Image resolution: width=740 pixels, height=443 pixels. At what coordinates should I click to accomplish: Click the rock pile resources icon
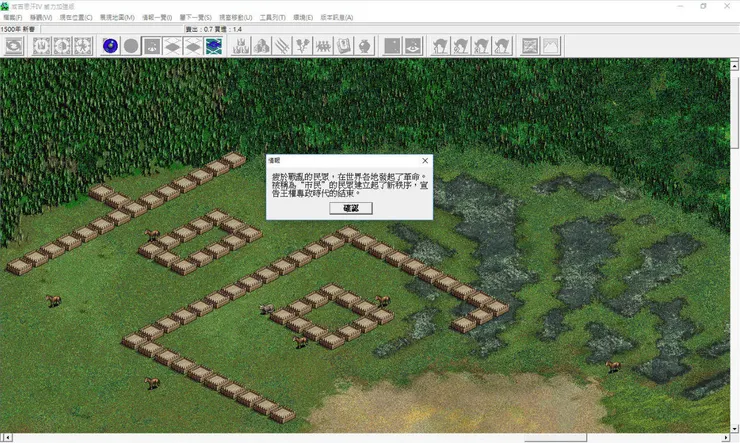point(261,46)
